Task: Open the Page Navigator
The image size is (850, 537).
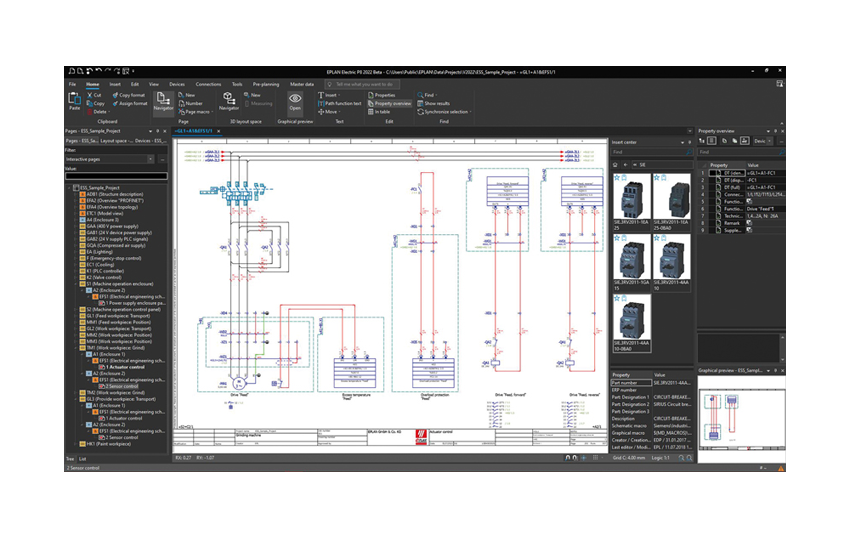Action: (x=163, y=101)
